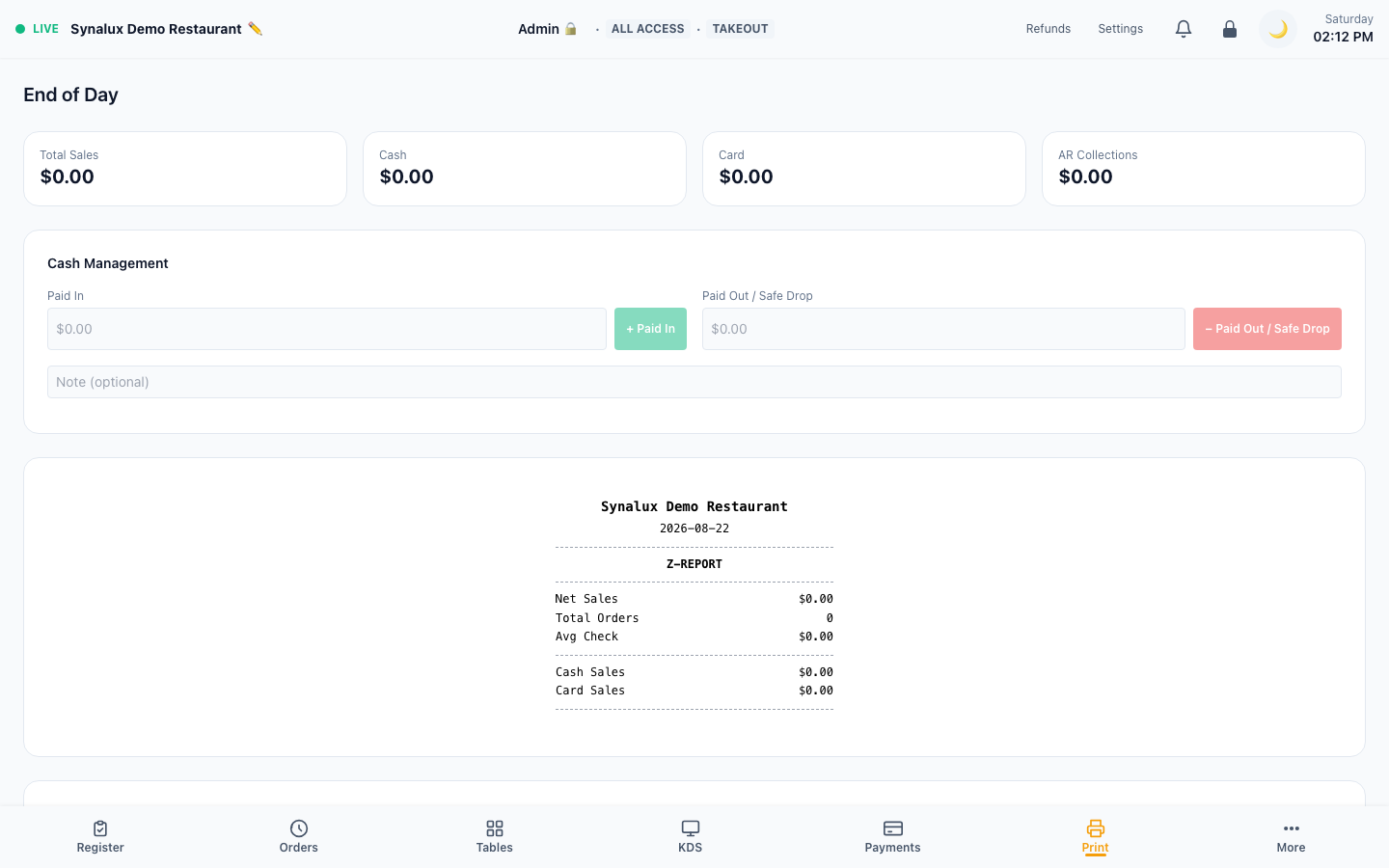The width and height of the screenshot is (1389, 868).
Task: Click the Paid Out / Safe Drop button
Action: 1267,329
